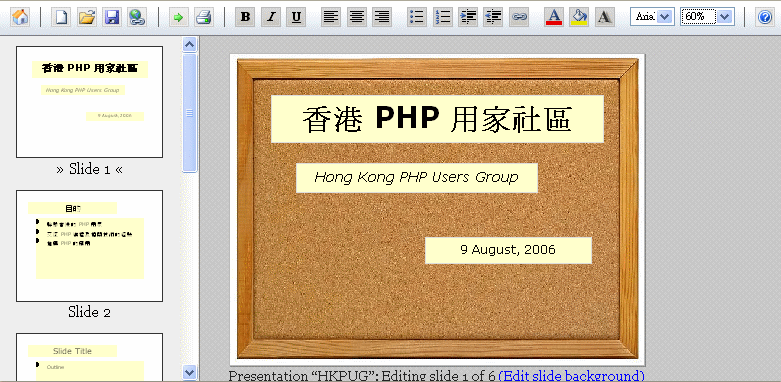Center align the text

357,17
